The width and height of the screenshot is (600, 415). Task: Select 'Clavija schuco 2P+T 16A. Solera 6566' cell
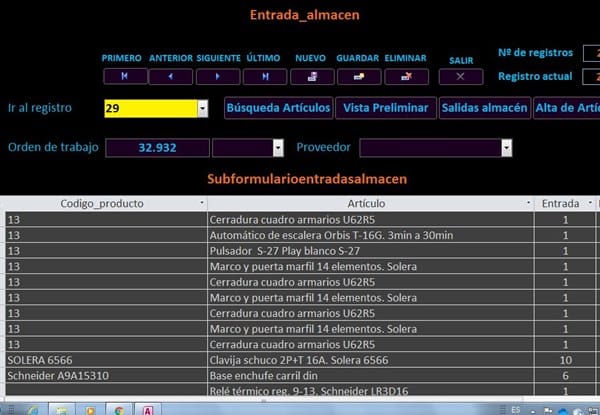(370, 360)
